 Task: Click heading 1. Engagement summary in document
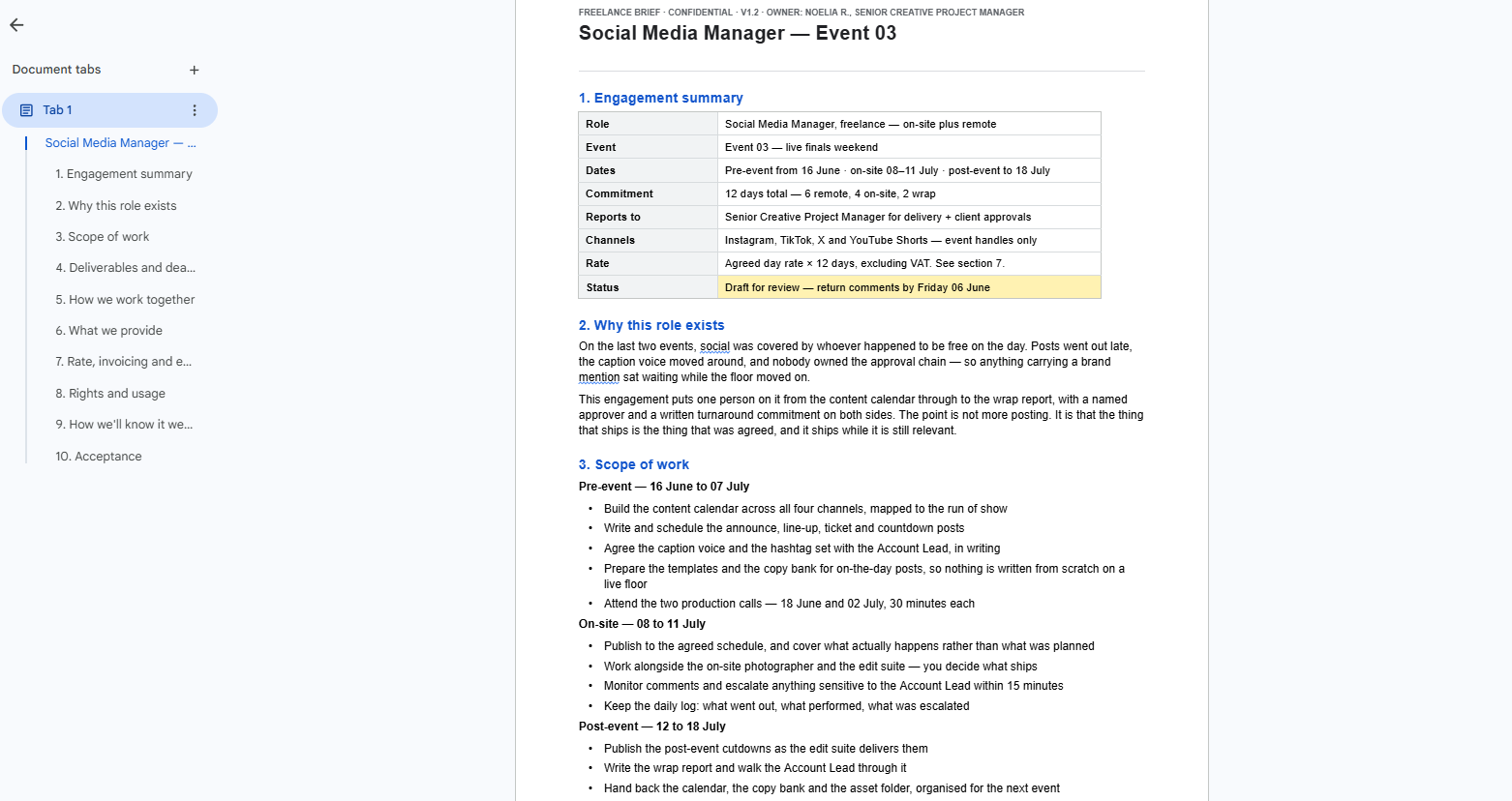click(661, 98)
